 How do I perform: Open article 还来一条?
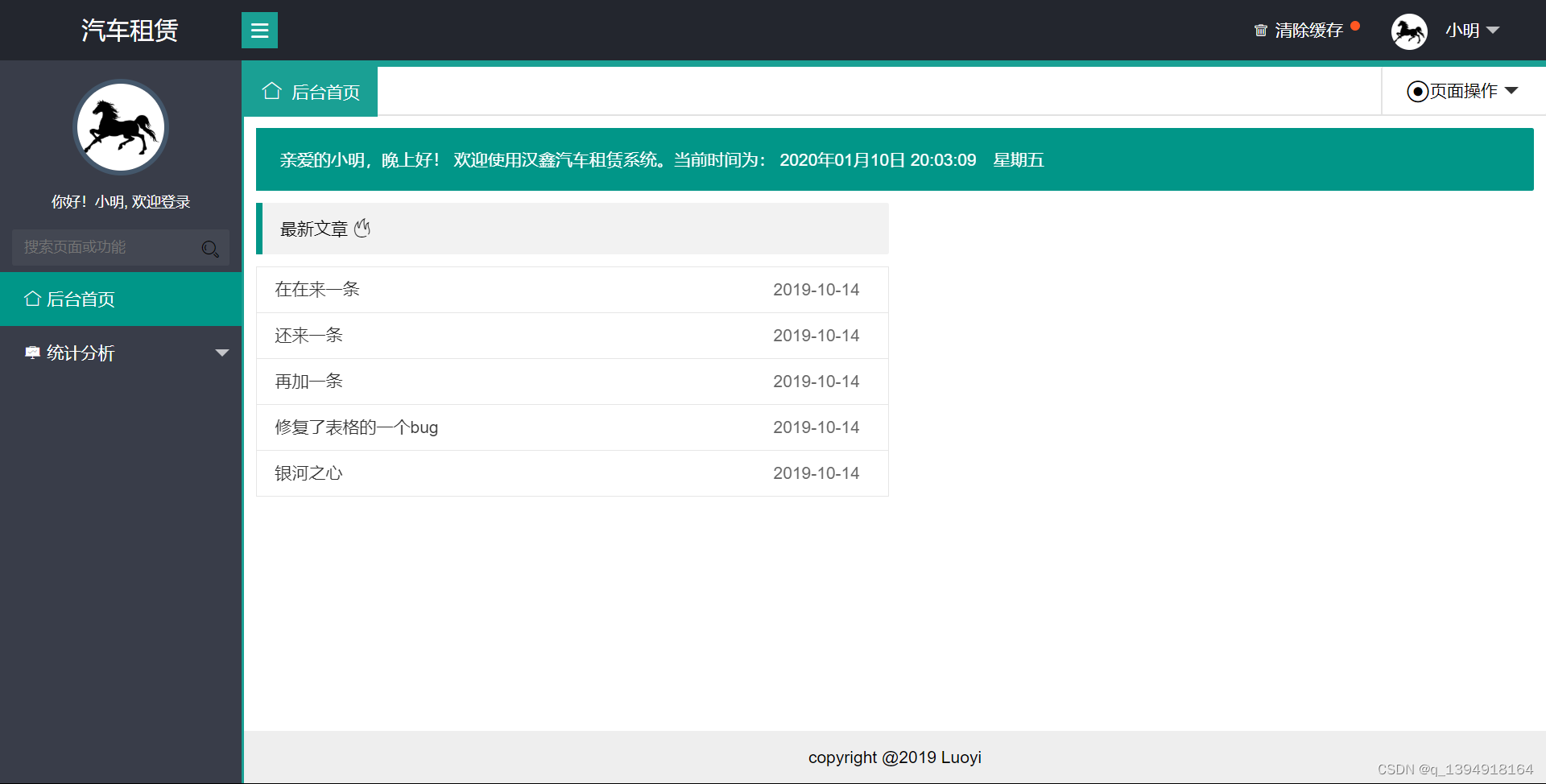pyautogui.click(x=308, y=336)
